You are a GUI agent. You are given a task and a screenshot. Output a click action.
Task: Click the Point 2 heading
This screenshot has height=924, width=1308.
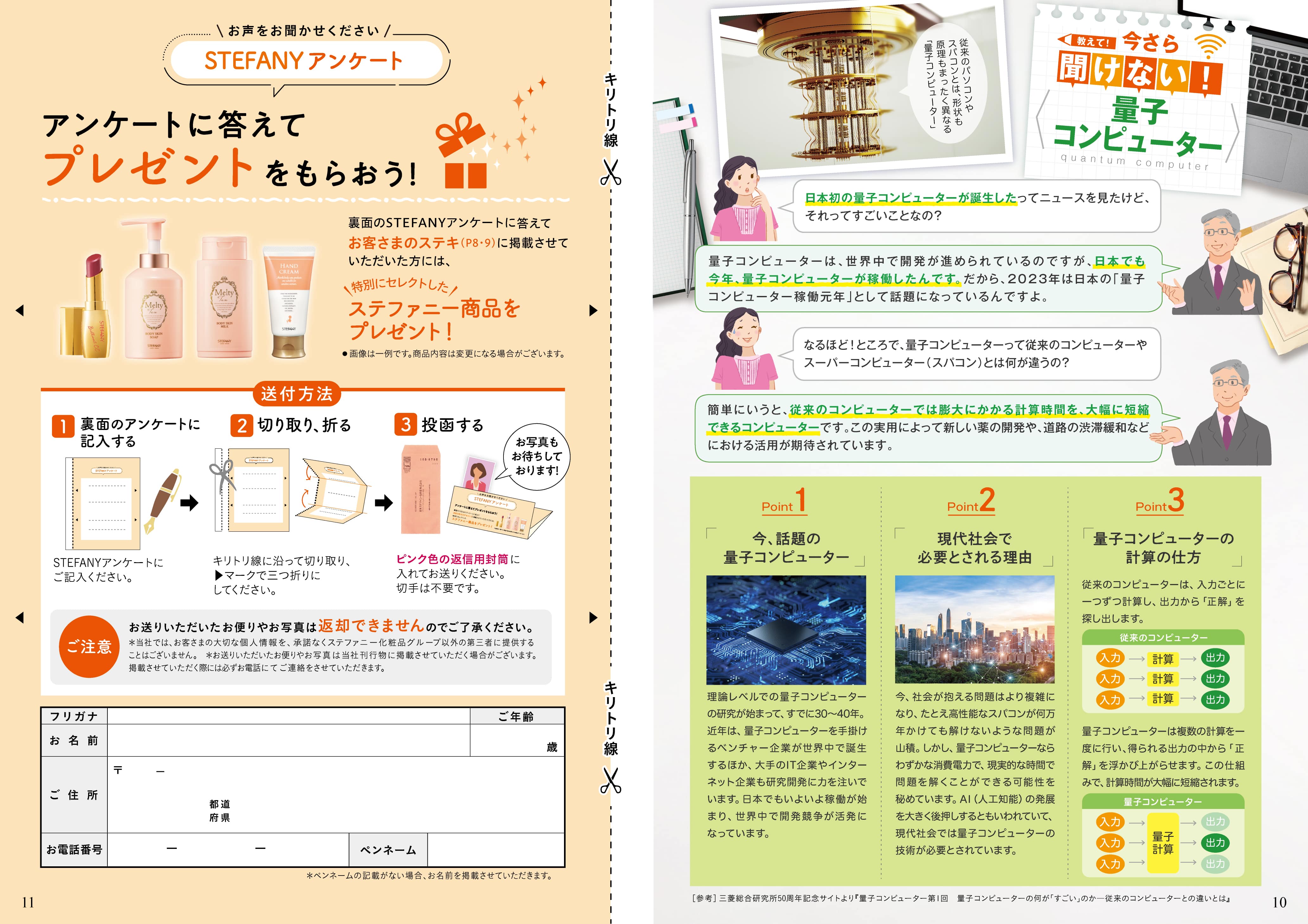pos(971,501)
